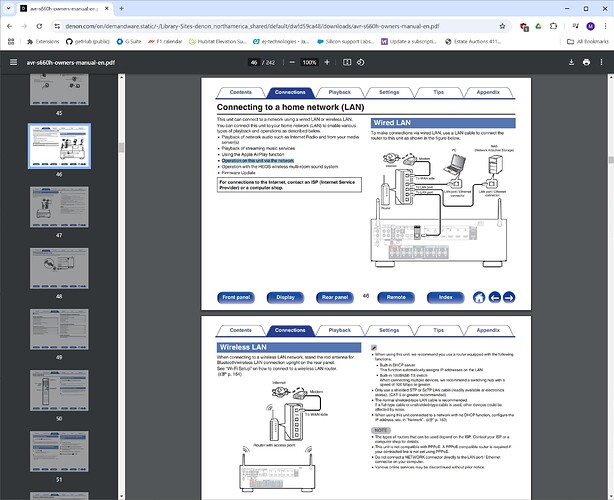The width and height of the screenshot is (614, 500).
Task: Click the next page arrow on page 46
Action: click(x=509, y=298)
